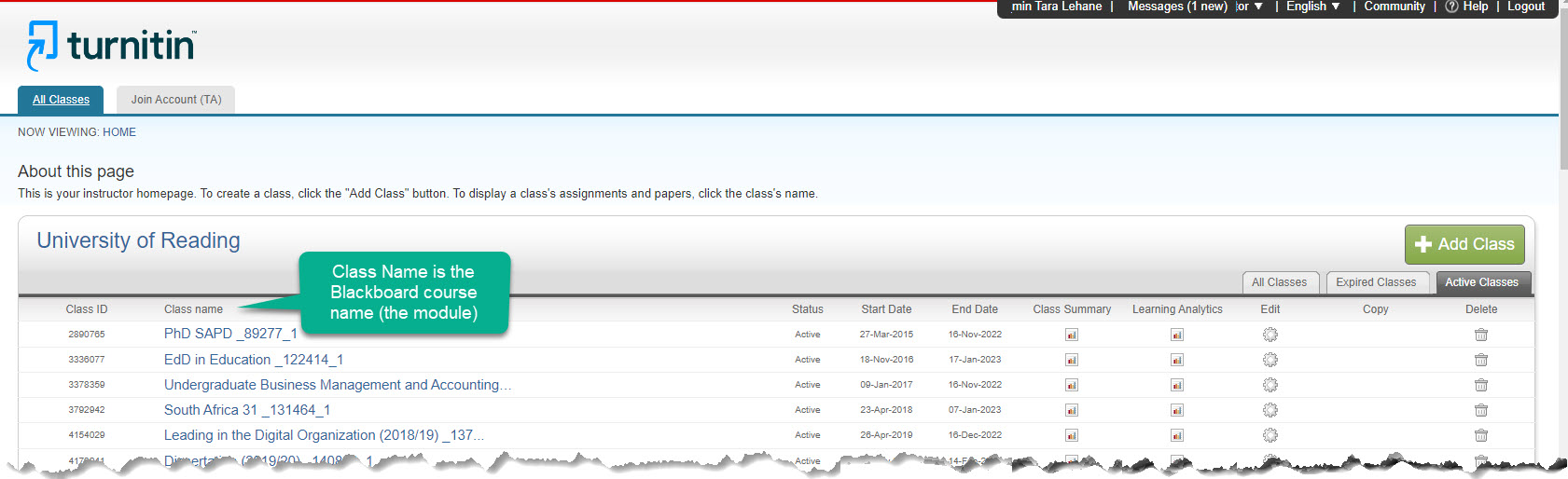
Task: Open class PhD SAPD _89277_1
Action: [x=230, y=334]
